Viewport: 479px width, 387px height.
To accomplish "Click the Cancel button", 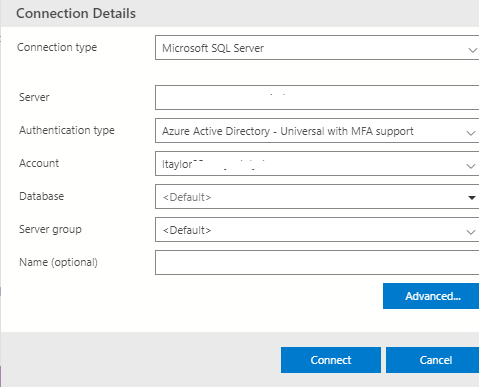I will point(433,360).
